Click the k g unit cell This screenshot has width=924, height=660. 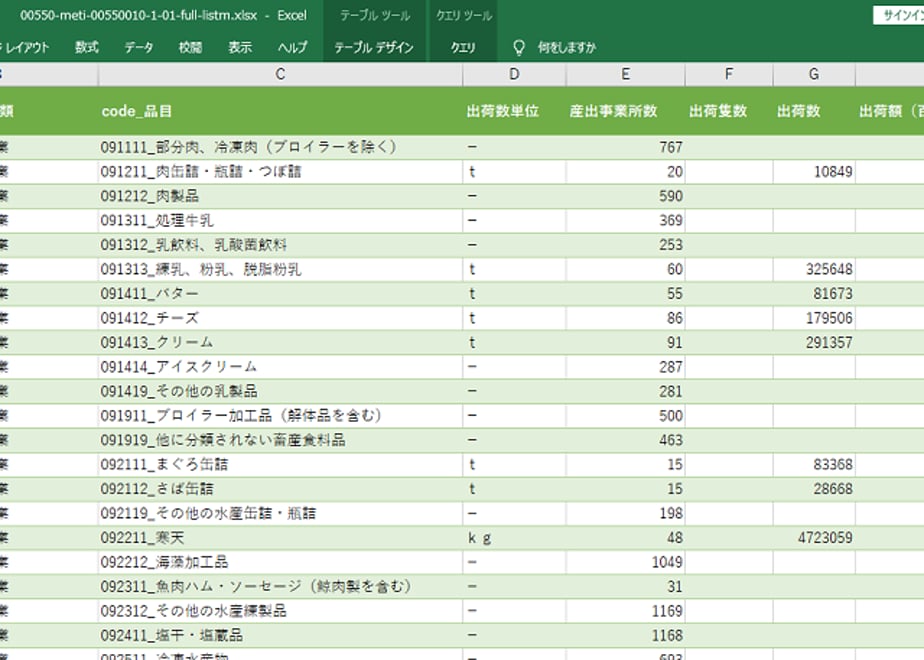tap(514, 538)
